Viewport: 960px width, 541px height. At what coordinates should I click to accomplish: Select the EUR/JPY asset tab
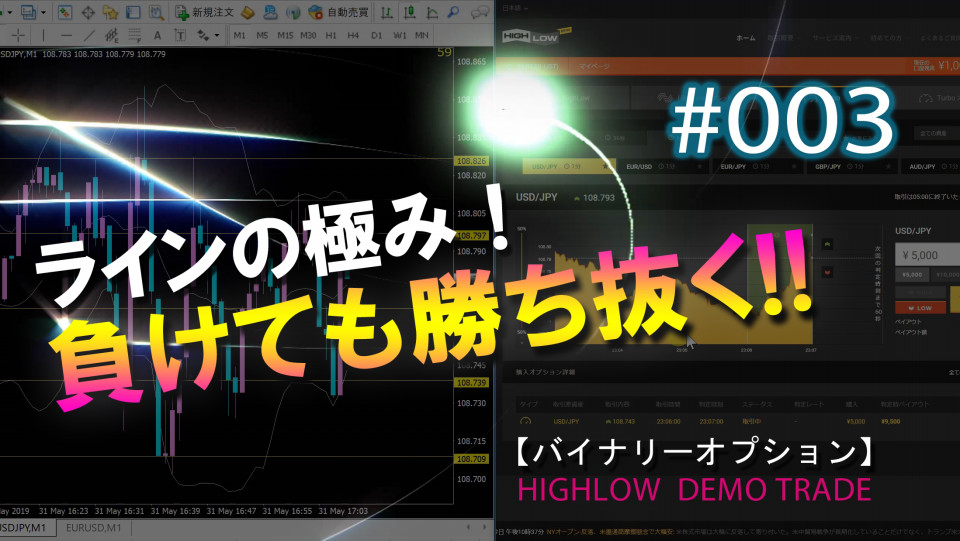coord(758,166)
